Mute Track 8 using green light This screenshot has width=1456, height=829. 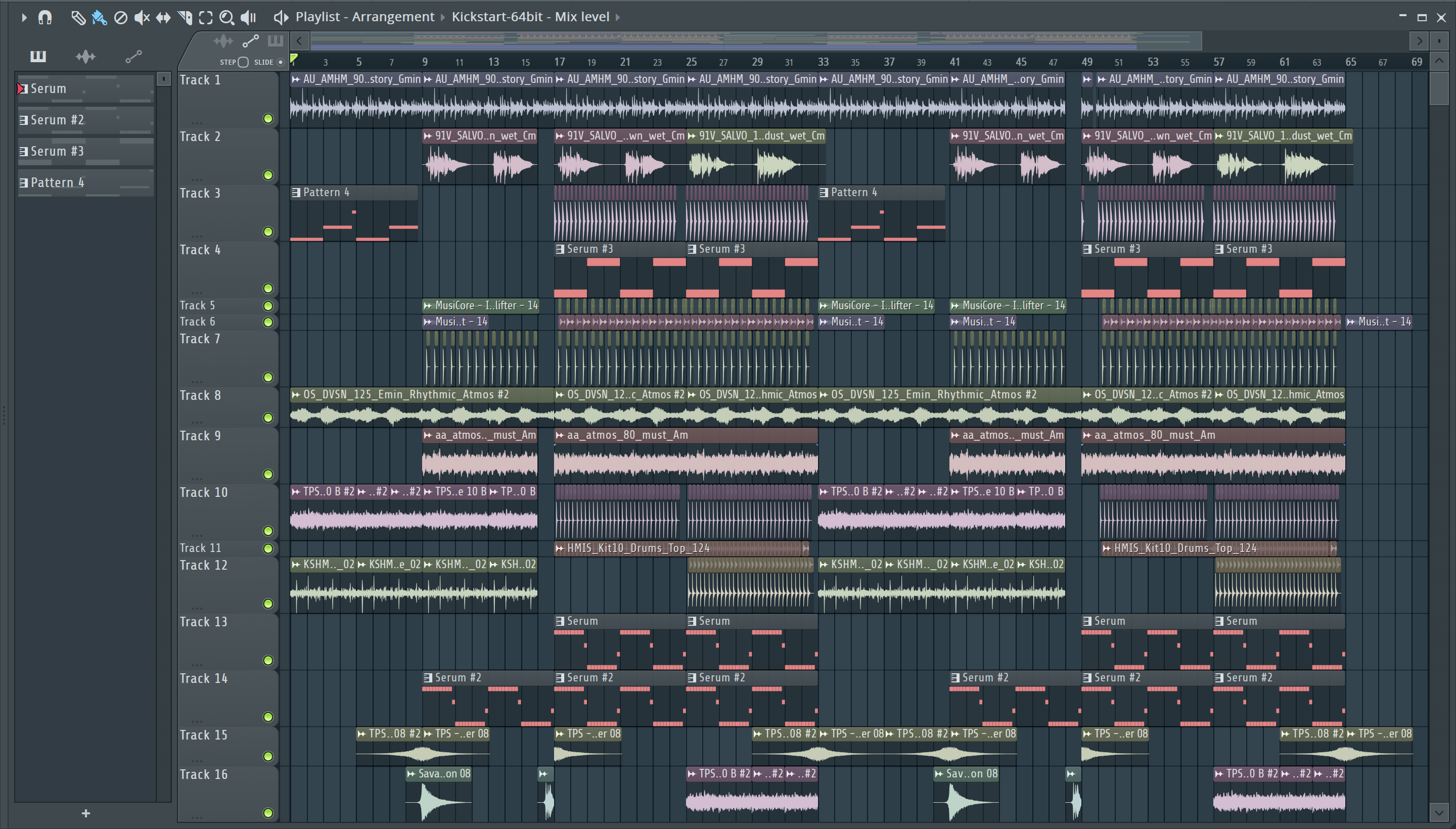[267, 418]
